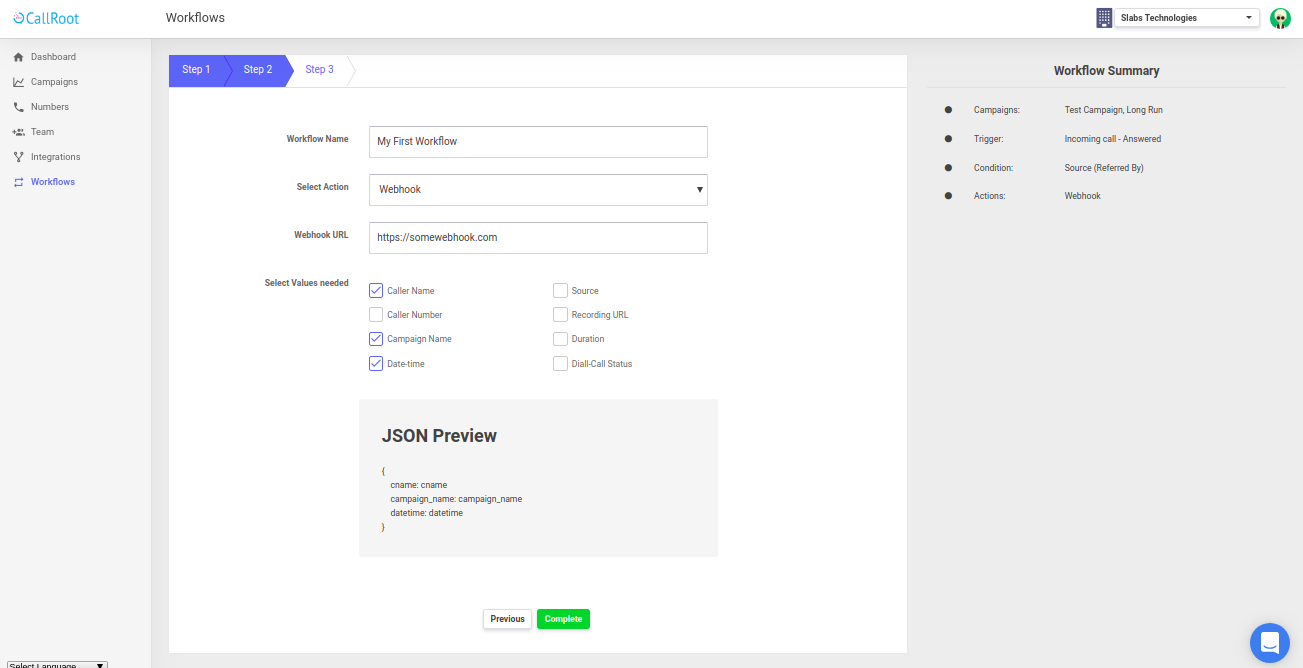The height and width of the screenshot is (668, 1303).
Task: Click the grid icon beside Slabs Technologies
Action: pyautogui.click(x=1104, y=17)
